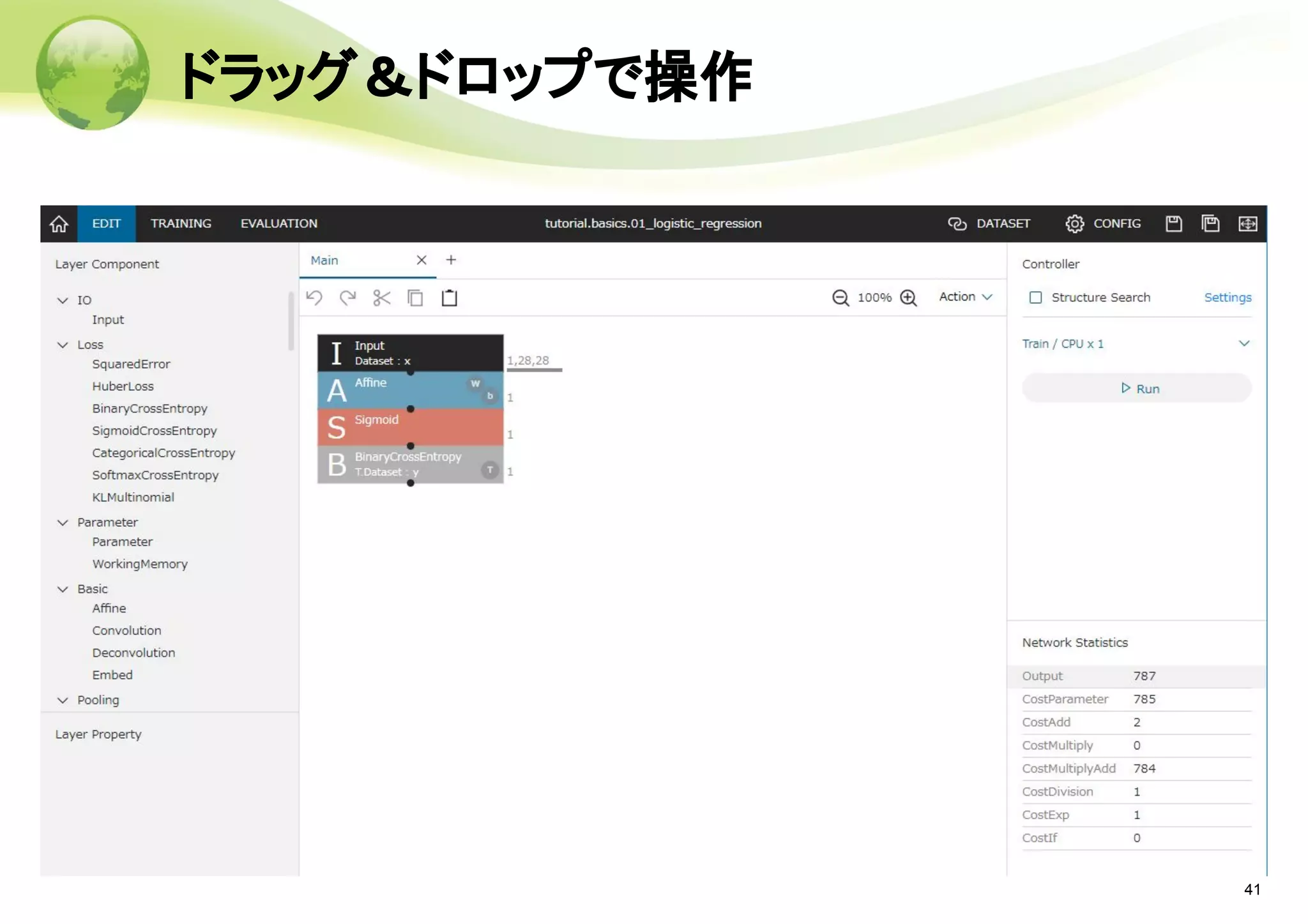Click the Home icon in top bar
The image size is (1308, 924).
click(59, 223)
